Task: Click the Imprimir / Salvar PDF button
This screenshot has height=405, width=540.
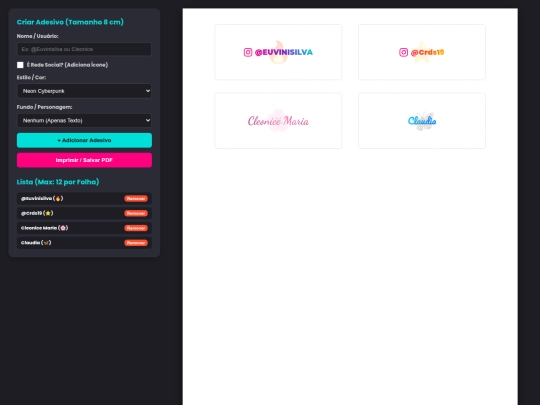Action: pos(84,160)
